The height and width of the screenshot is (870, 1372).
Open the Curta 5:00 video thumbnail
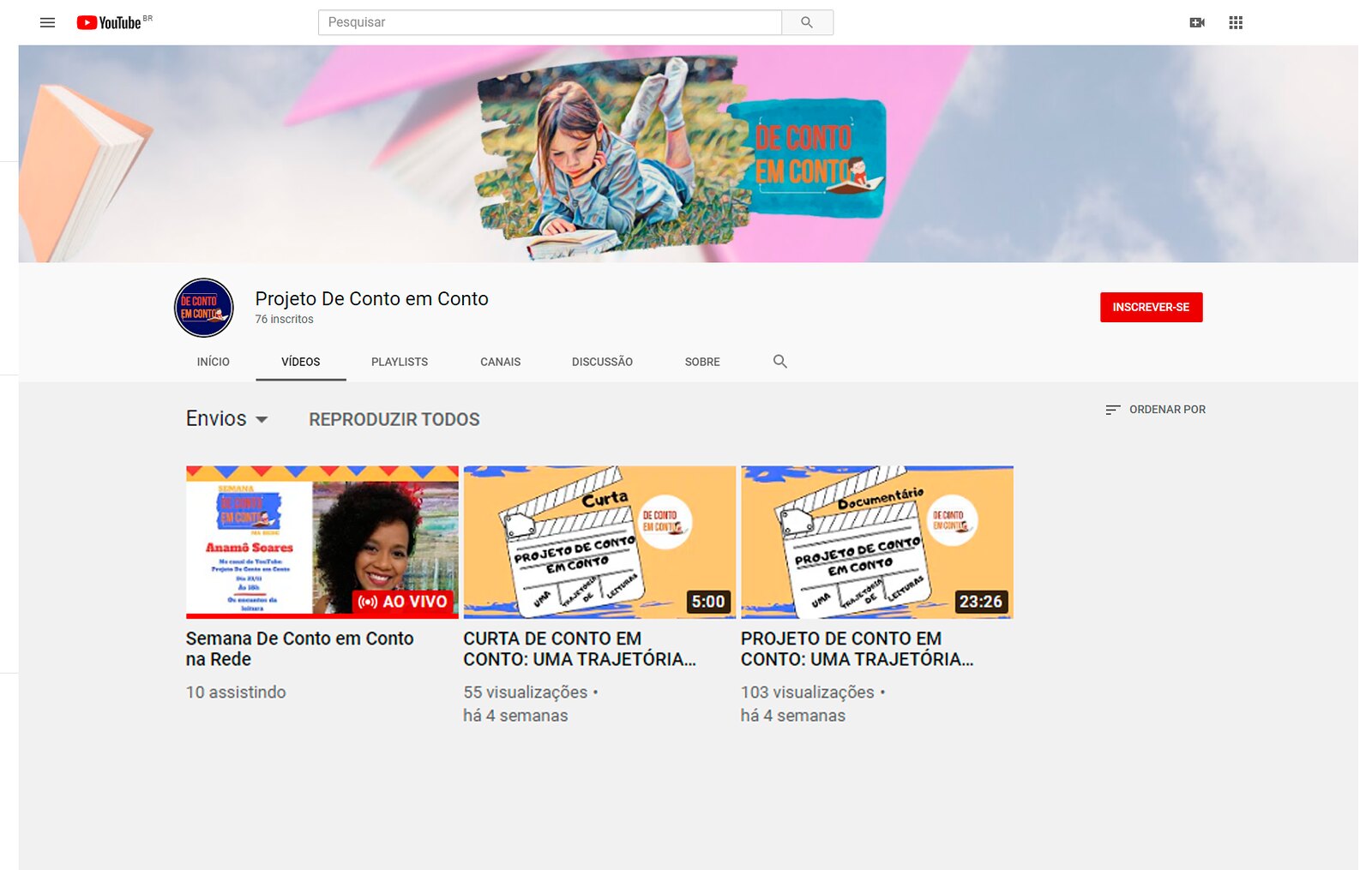point(599,542)
